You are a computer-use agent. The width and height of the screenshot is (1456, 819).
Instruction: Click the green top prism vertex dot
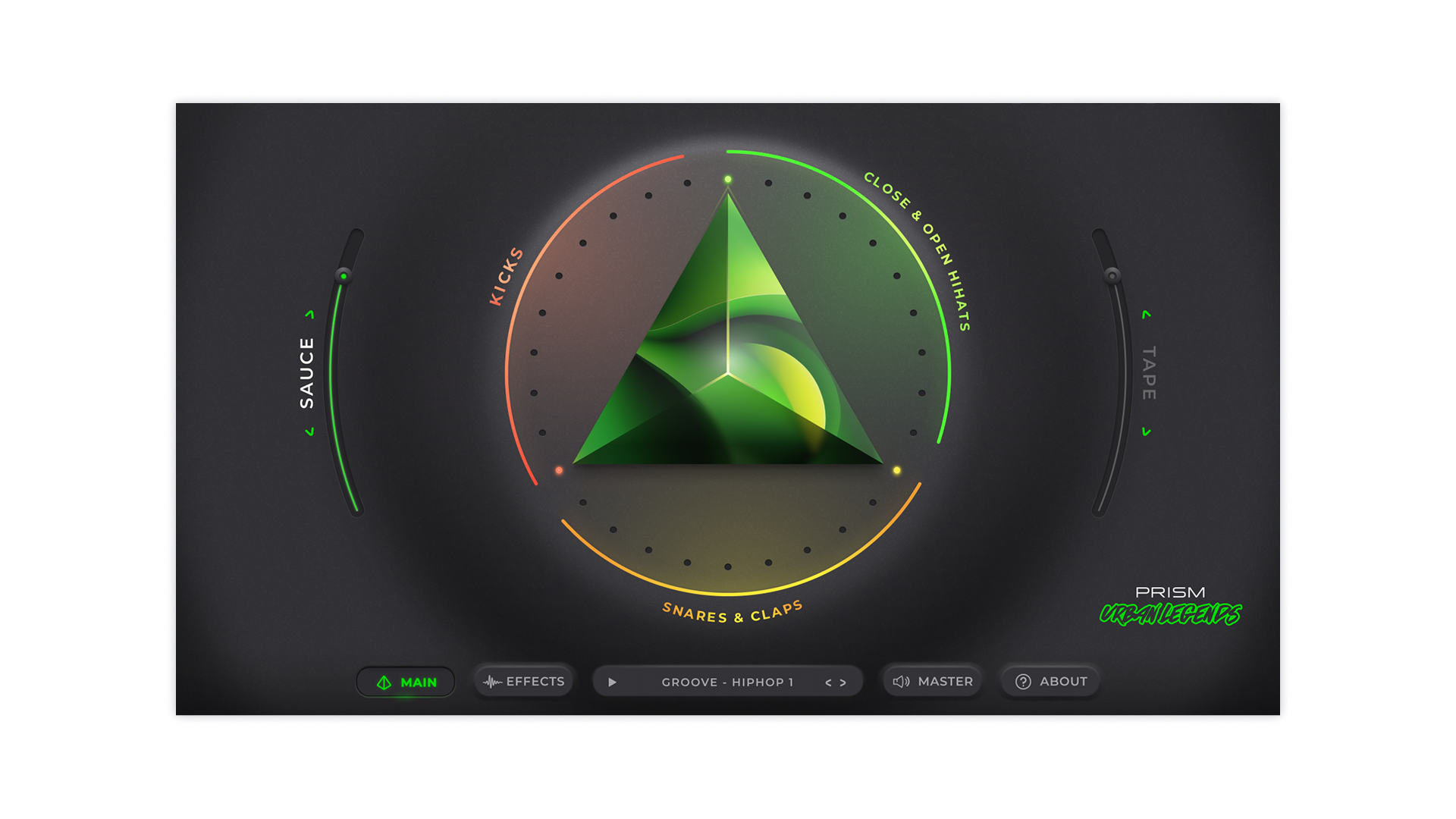pyautogui.click(x=728, y=180)
